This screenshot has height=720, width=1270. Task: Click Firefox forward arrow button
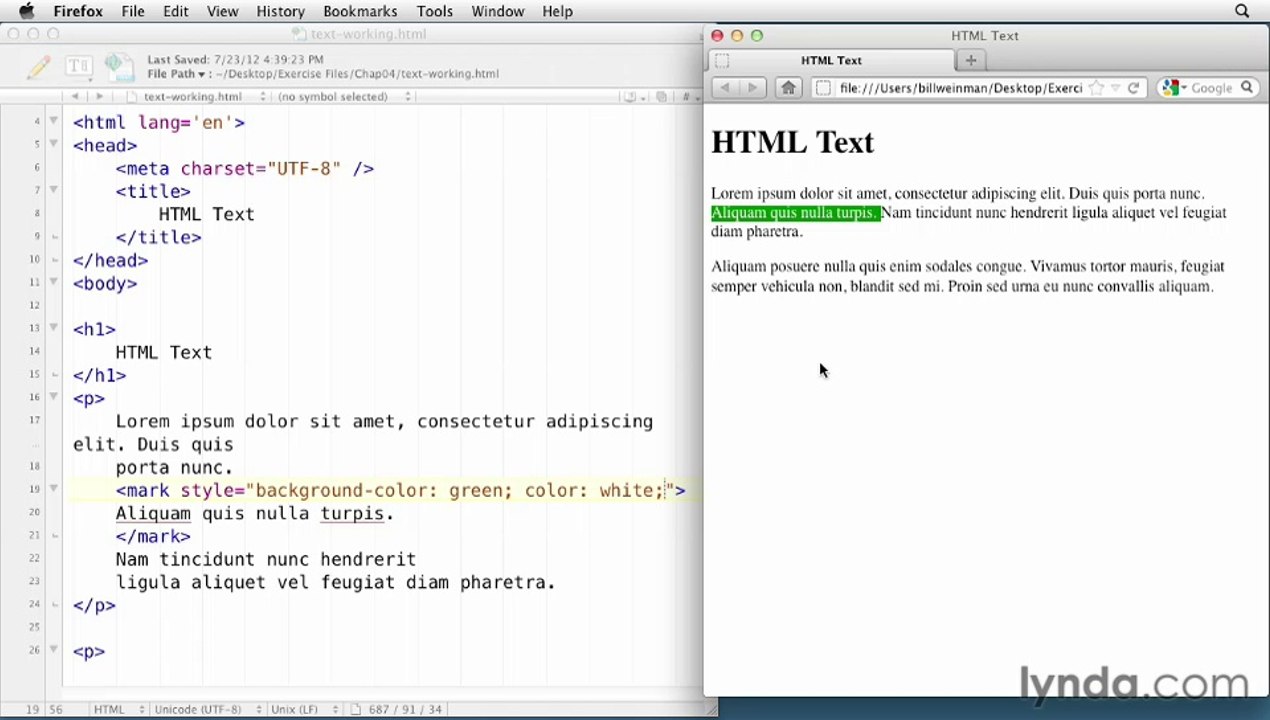click(x=752, y=88)
